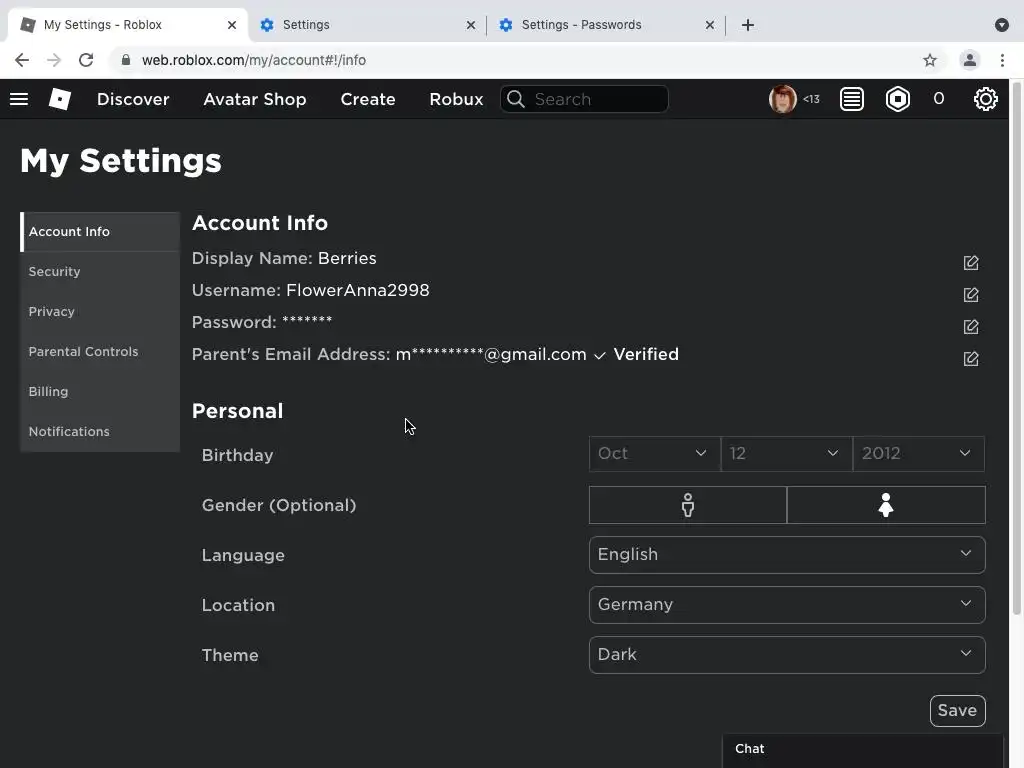
Task: Expand the Location dropdown showing Germany
Action: pyautogui.click(x=787, y=605)
